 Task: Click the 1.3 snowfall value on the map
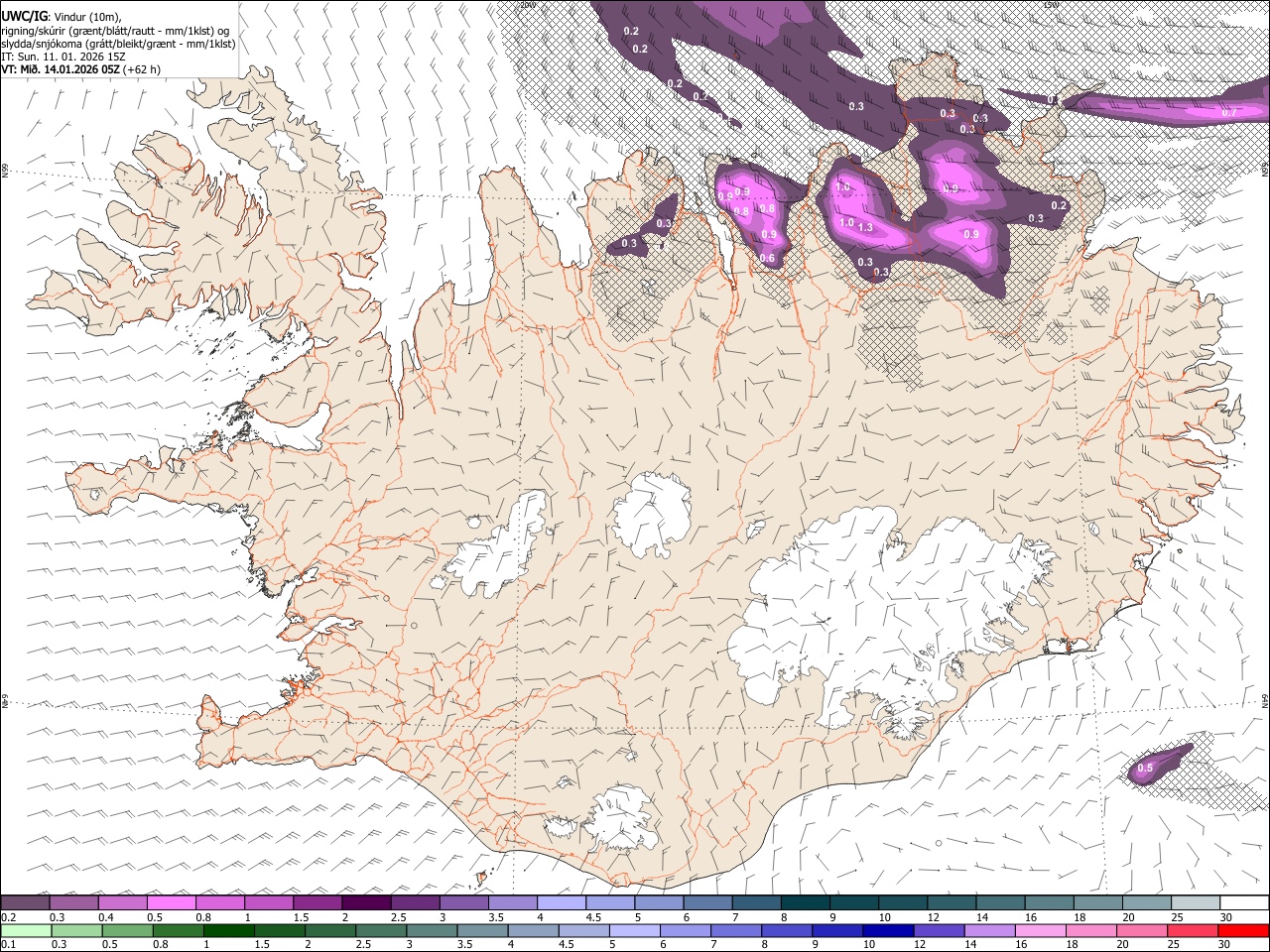(x=864, y=227)
